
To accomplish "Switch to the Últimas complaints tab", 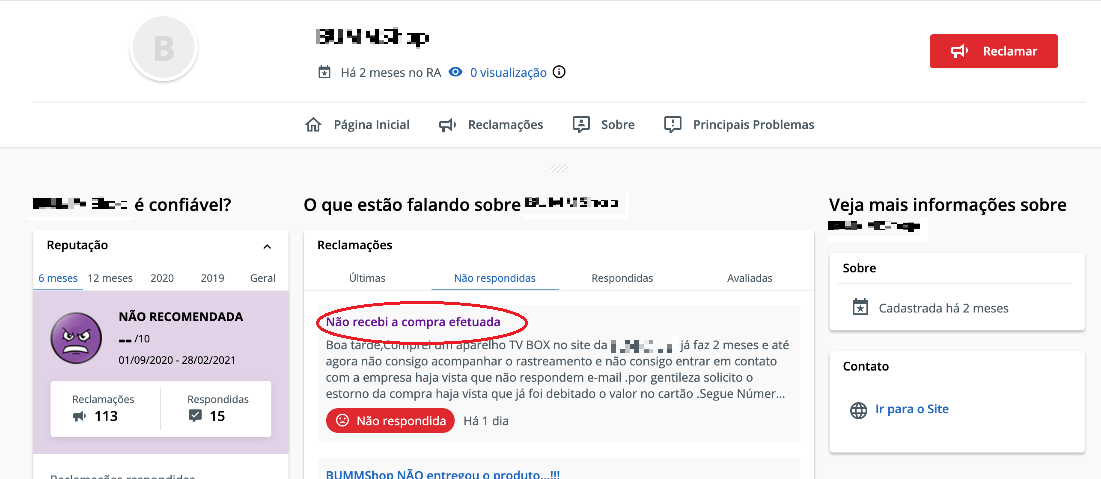I will tap(367, 278).
